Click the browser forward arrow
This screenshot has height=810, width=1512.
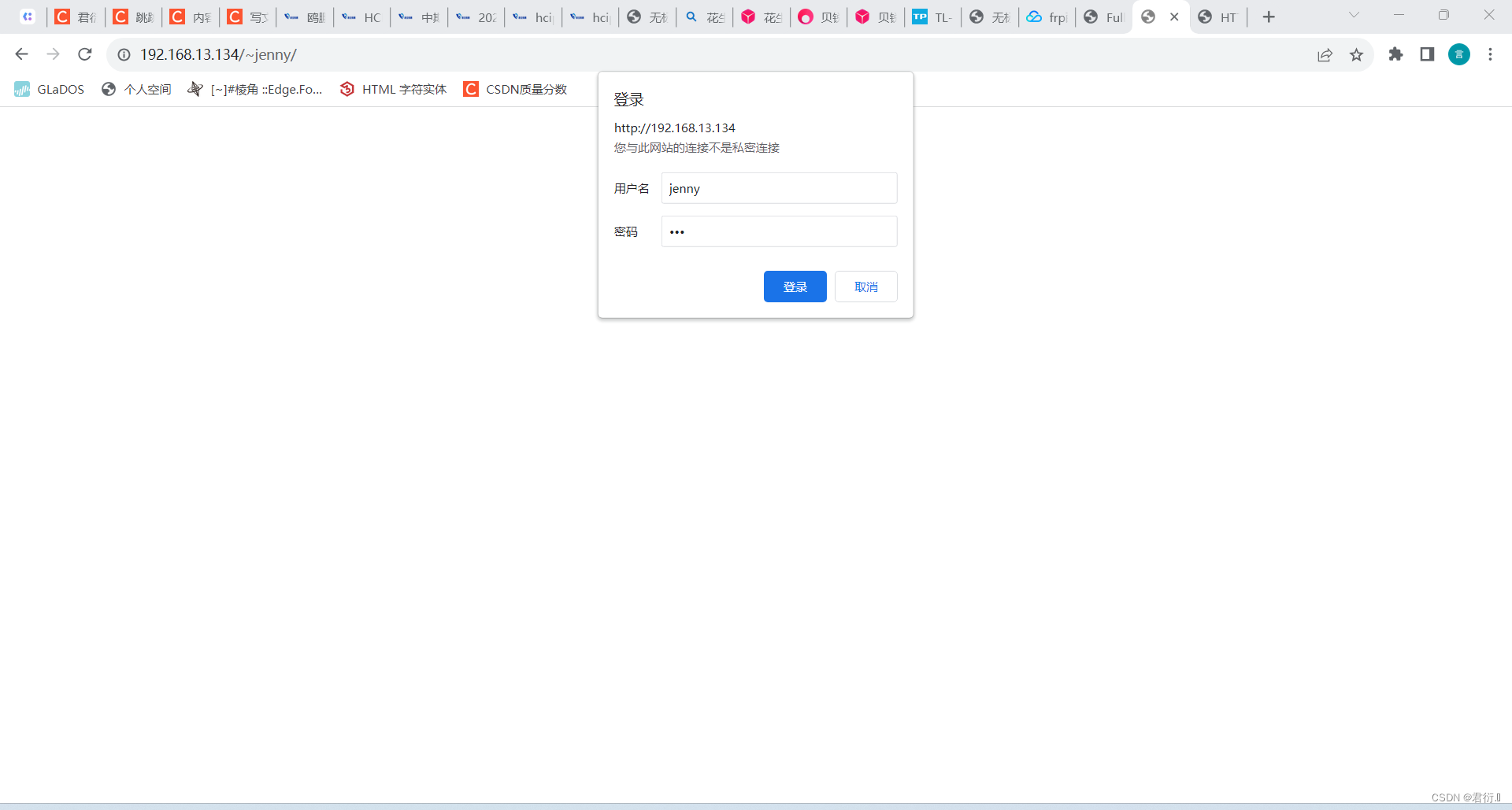tap(53, 54)
